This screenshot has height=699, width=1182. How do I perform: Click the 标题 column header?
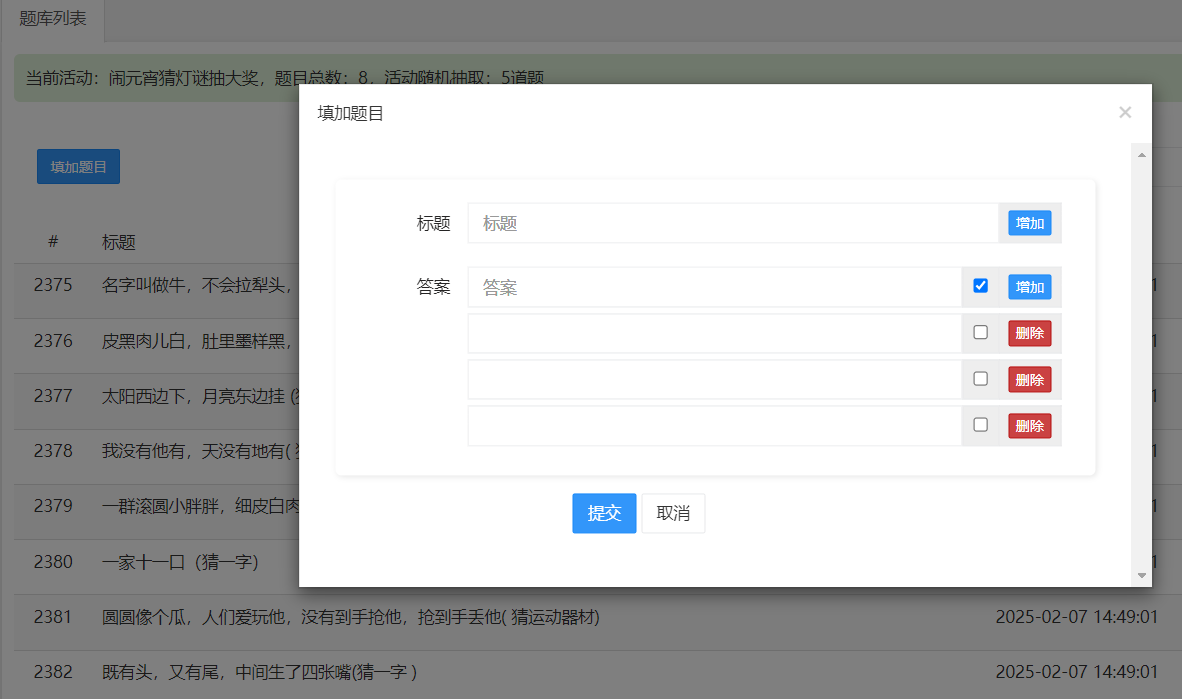[118, 242]
